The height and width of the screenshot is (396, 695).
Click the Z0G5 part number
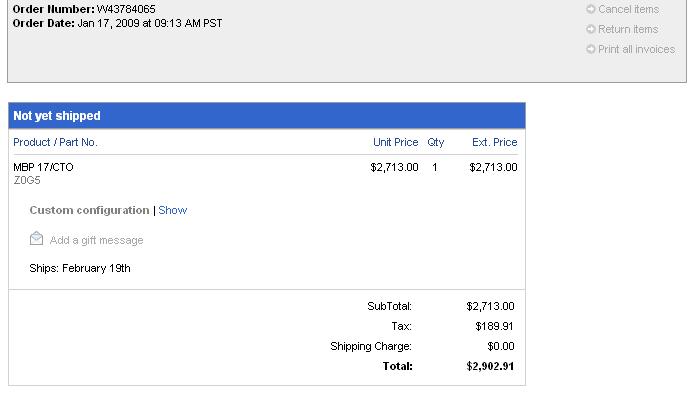27,180
